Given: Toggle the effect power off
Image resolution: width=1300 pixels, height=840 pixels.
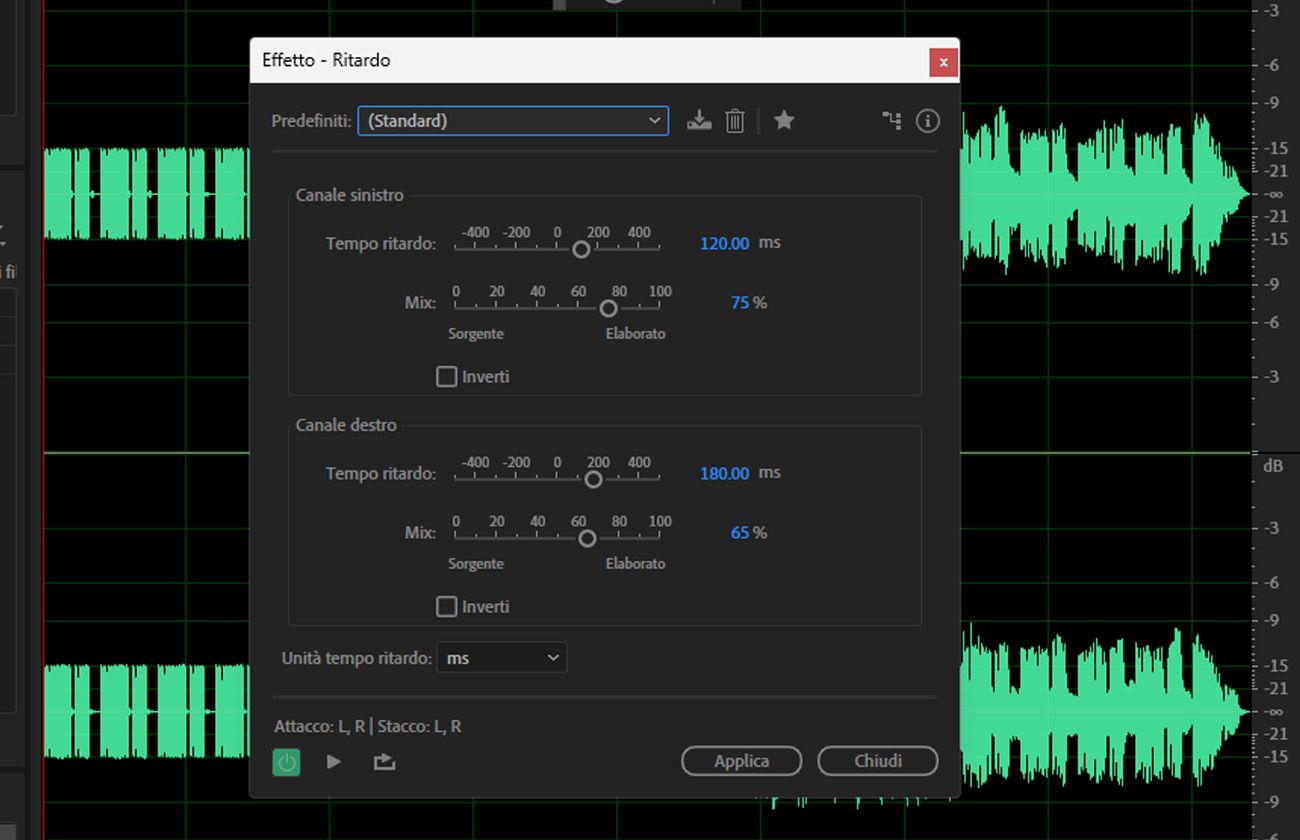Looking at the screenshot, I should click(x=286, y=761).
